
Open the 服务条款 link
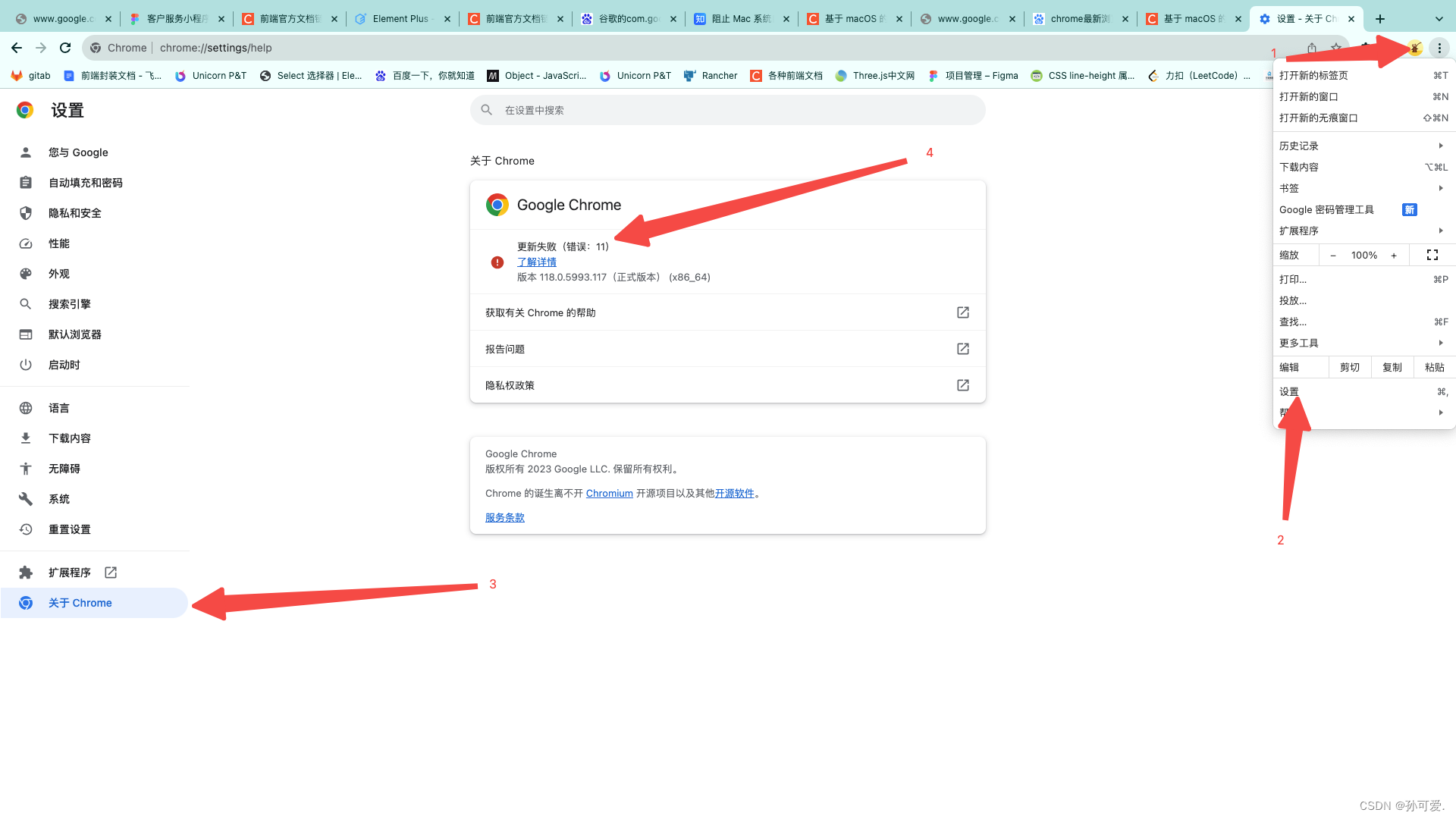[x=505, y=518]
